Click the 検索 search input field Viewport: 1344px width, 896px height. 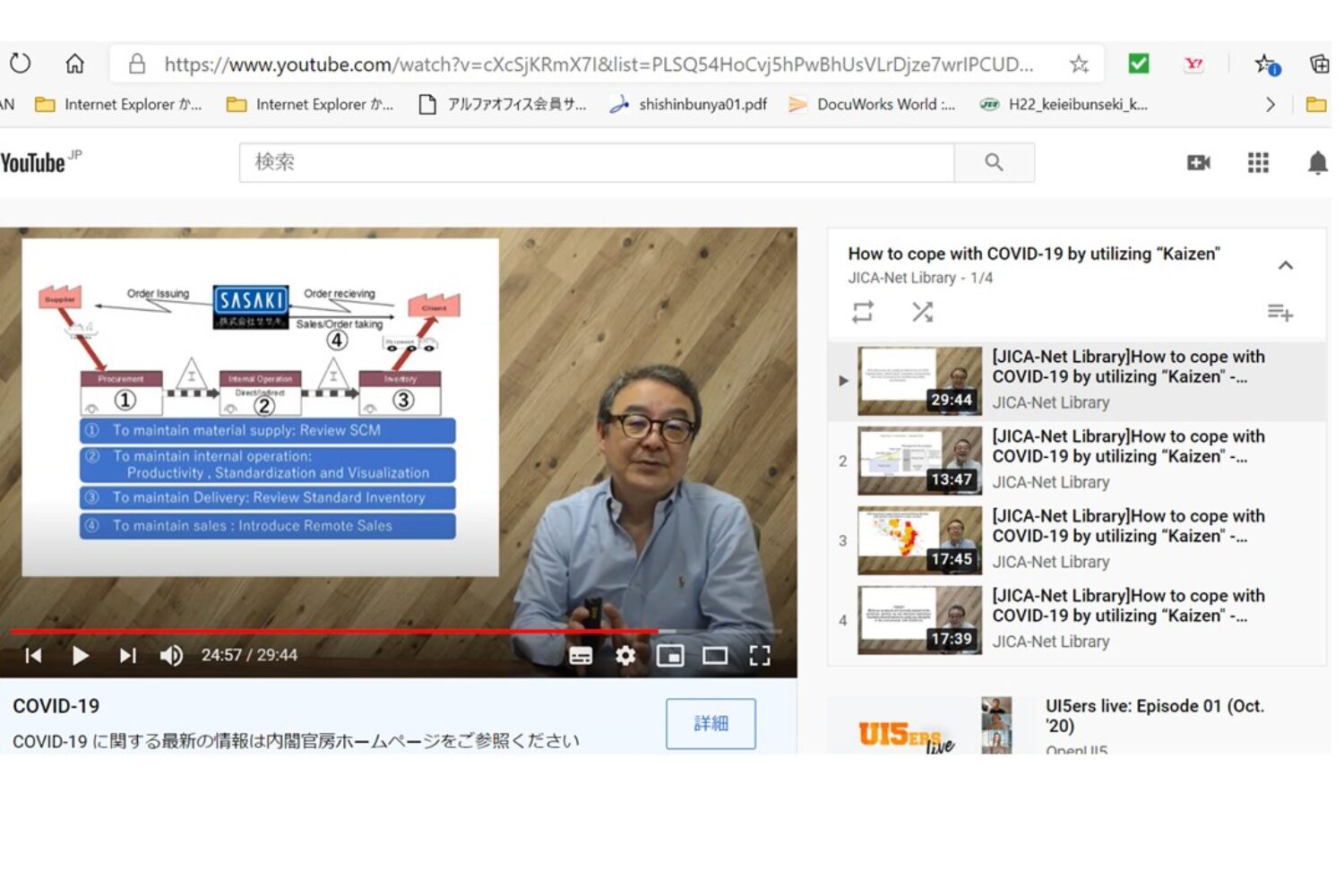tap(596, 162)
